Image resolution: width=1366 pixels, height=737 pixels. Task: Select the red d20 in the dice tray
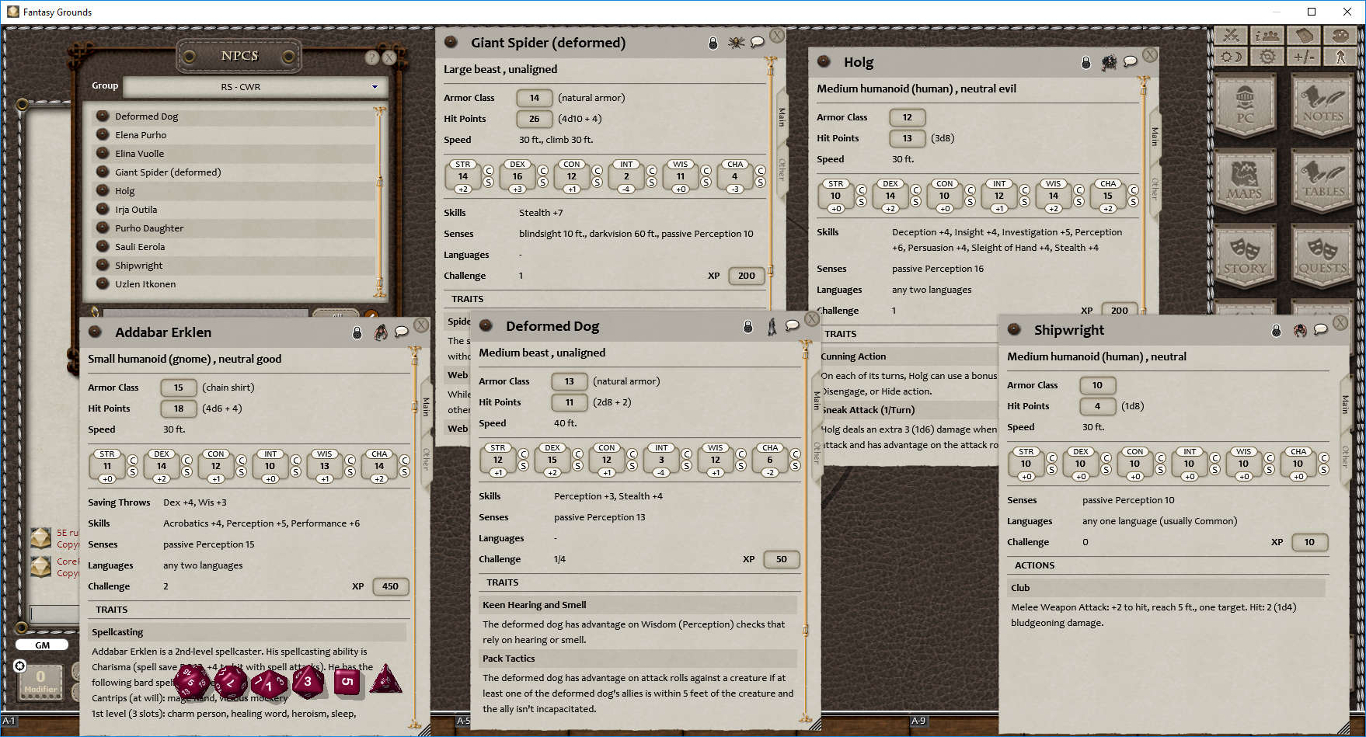[x=192, y=683]
